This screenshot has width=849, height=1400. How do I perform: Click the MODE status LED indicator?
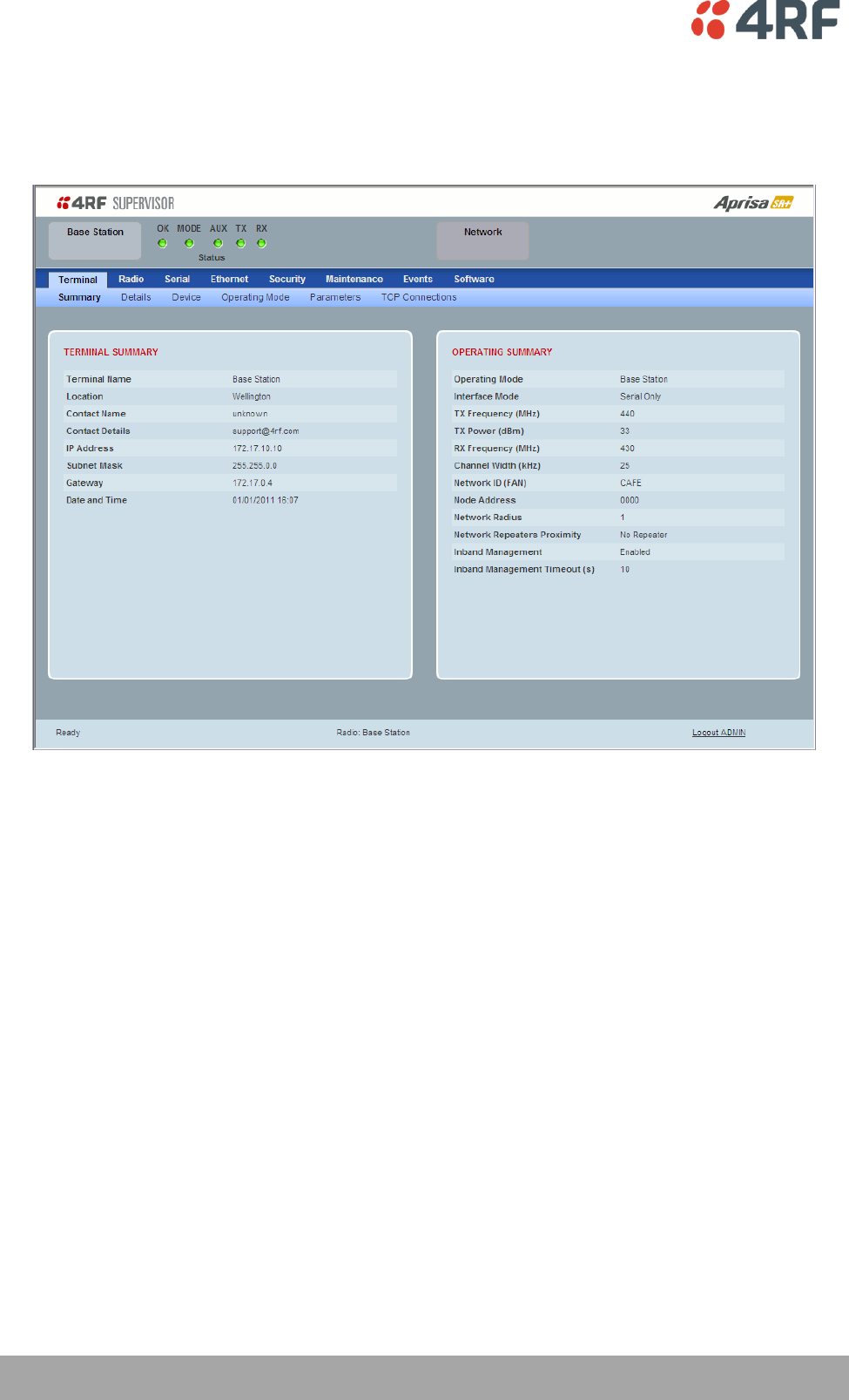189,243
